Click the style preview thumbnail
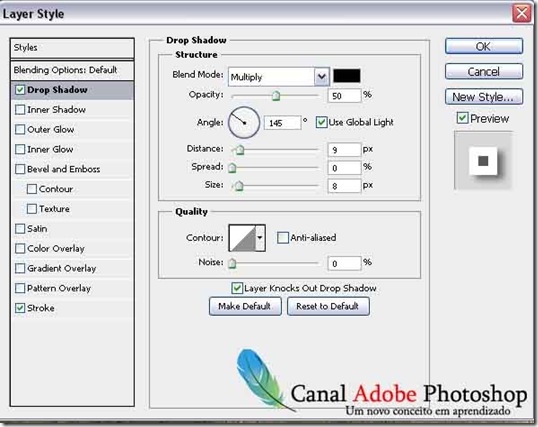 tap(483, 161)
